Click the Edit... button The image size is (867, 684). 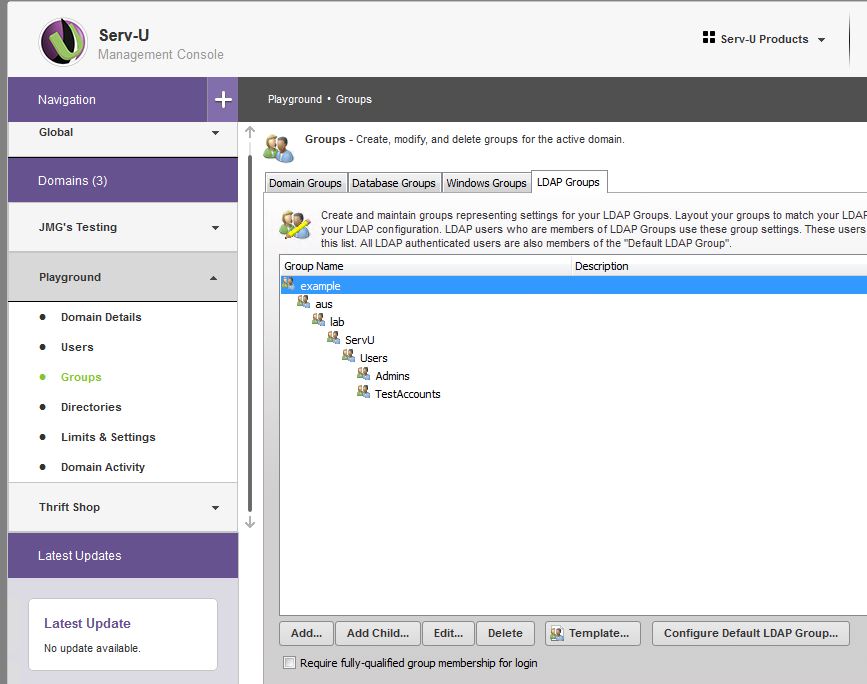pyautogui.click(x=448, y=633)
